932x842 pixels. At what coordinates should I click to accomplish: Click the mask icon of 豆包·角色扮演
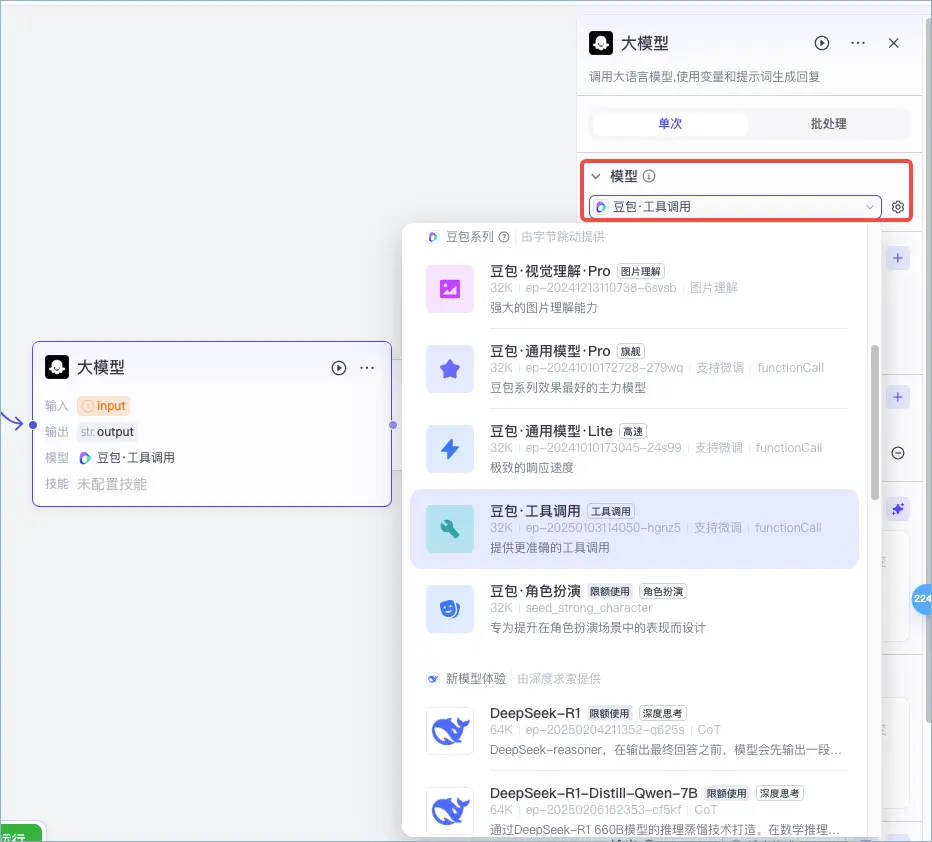(x=450, y=609)
